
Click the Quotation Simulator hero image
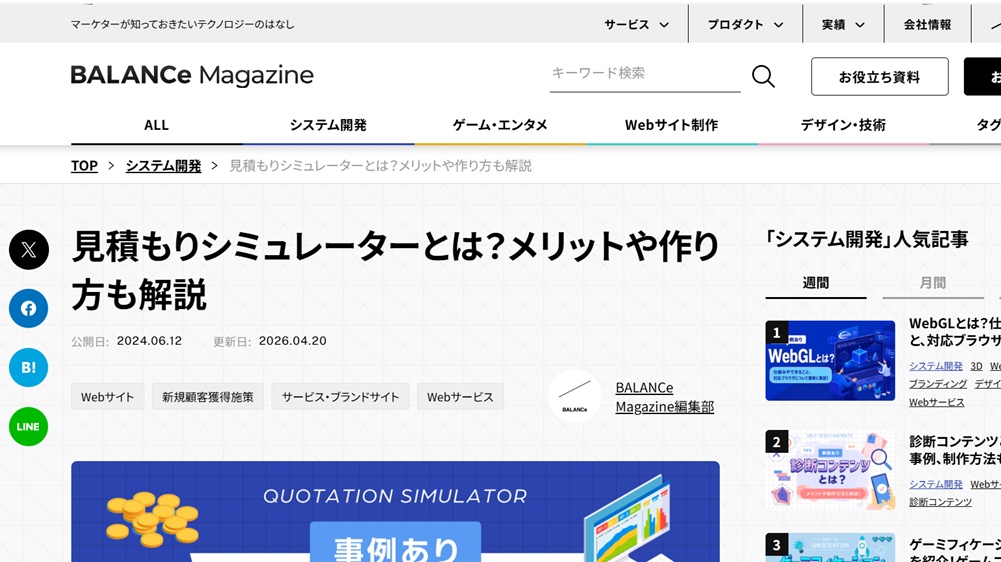(x=395, y=512)
